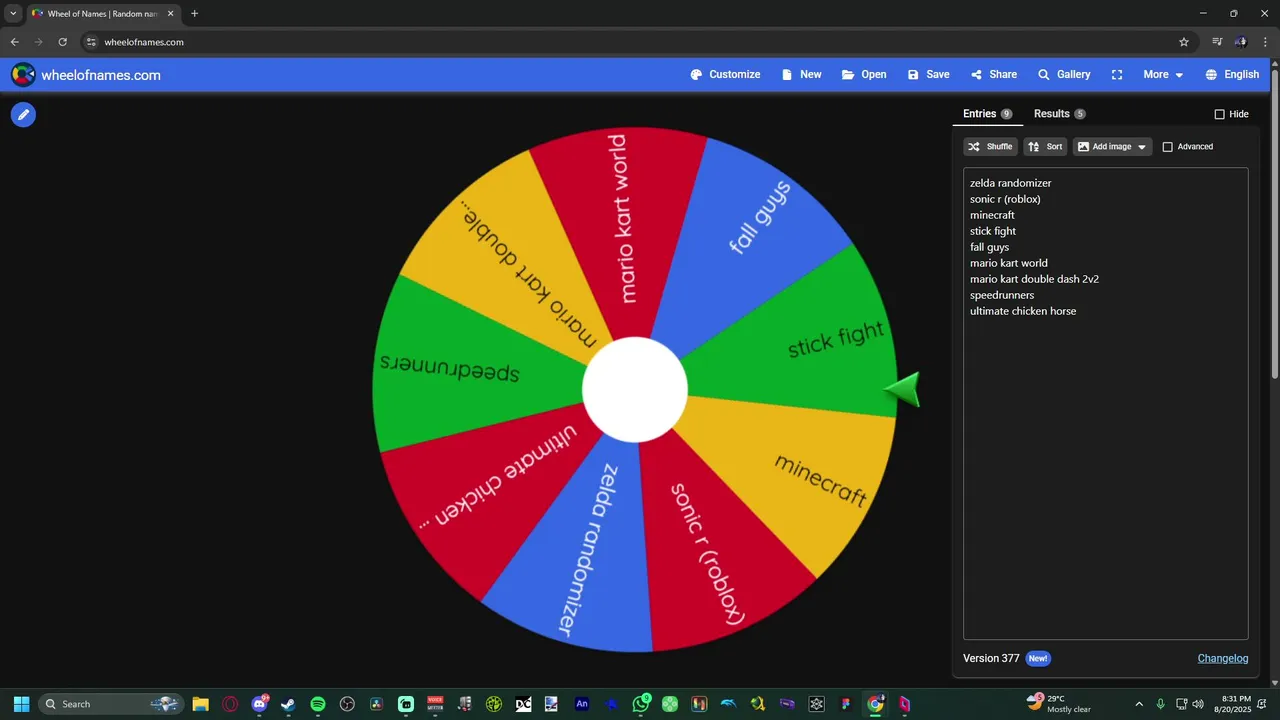
Task: Open Steam from the taskbar
Action: [289, 704]
